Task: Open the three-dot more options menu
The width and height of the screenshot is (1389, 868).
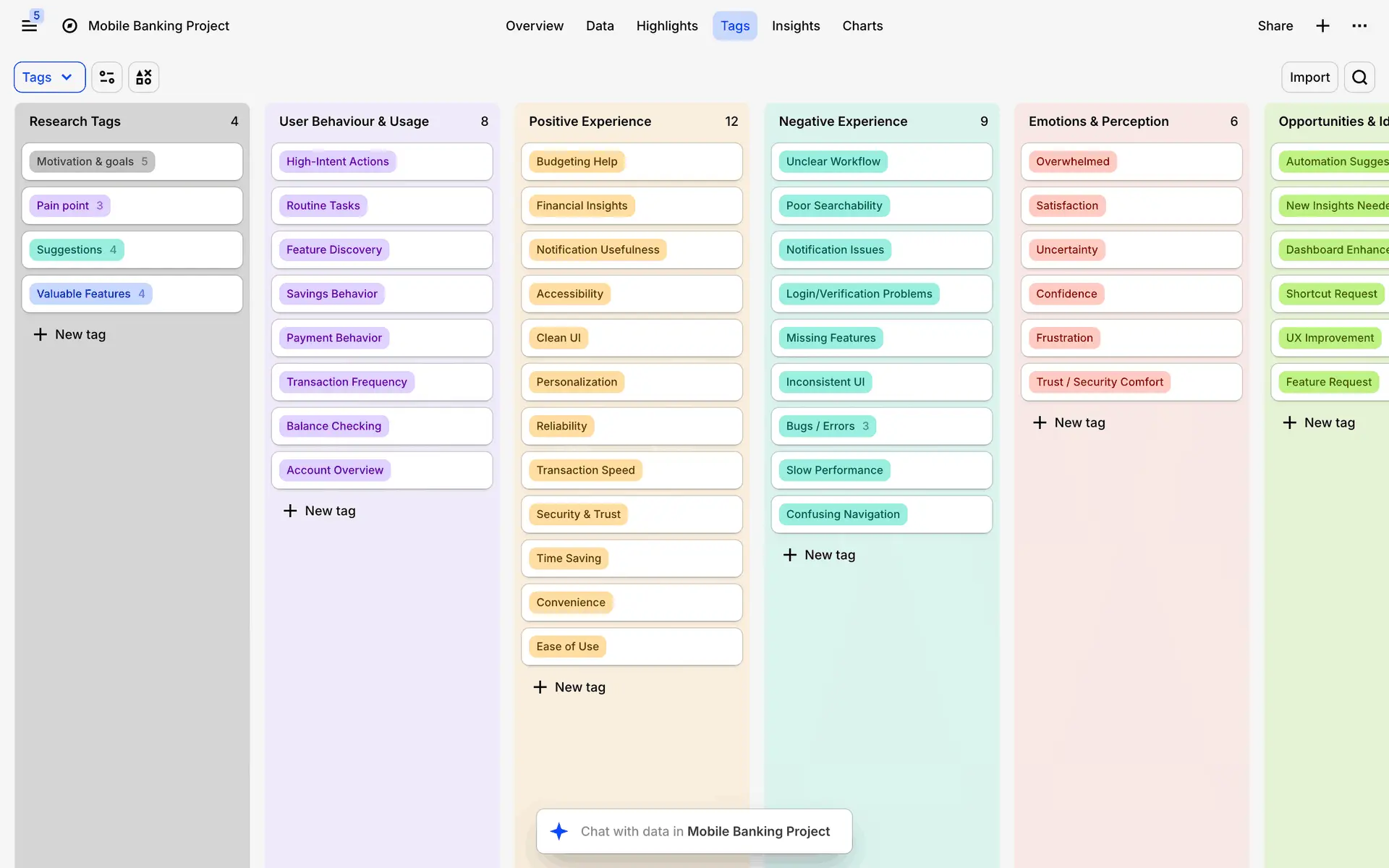Action: [x=1359, y=26]
